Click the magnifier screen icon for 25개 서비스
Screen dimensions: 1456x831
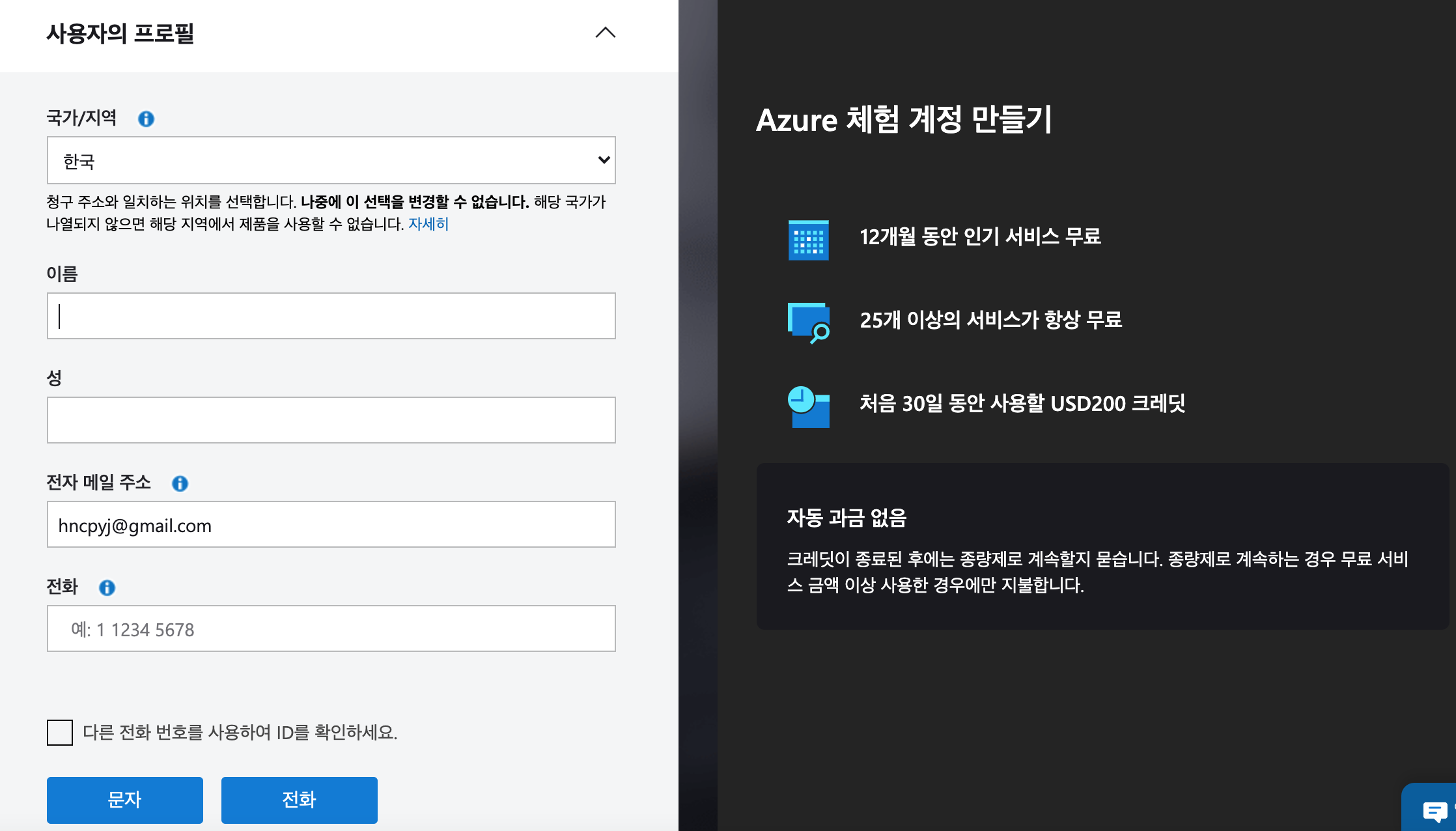coord(808,322)
